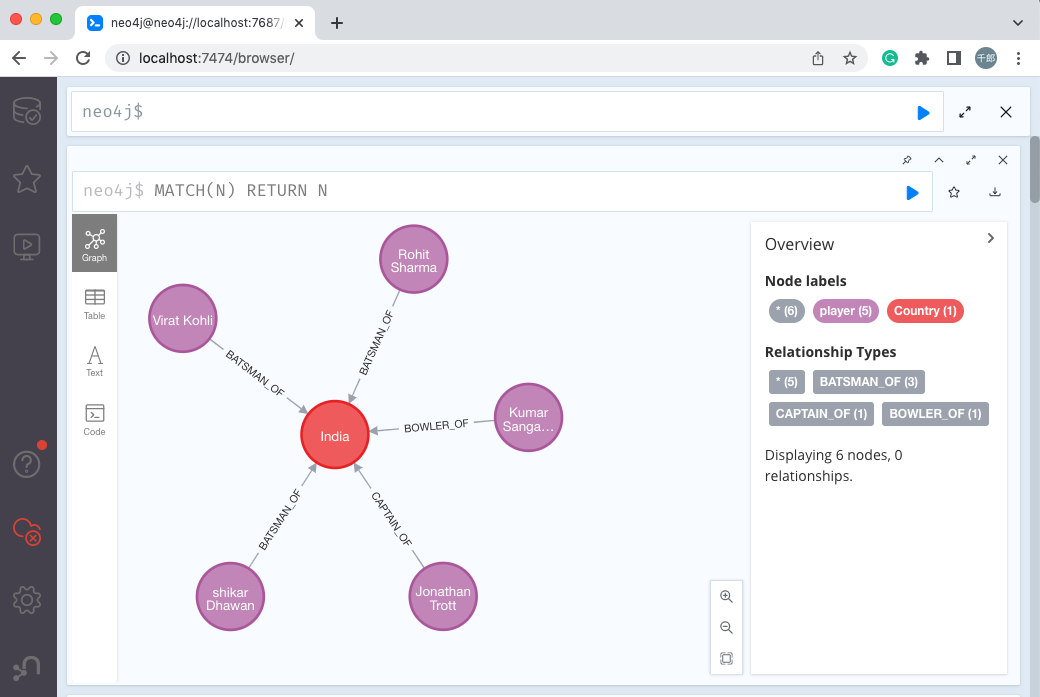1040x697 pixels.
Task: Open the Browser settings gear icon
Action: tap(27, 600)
